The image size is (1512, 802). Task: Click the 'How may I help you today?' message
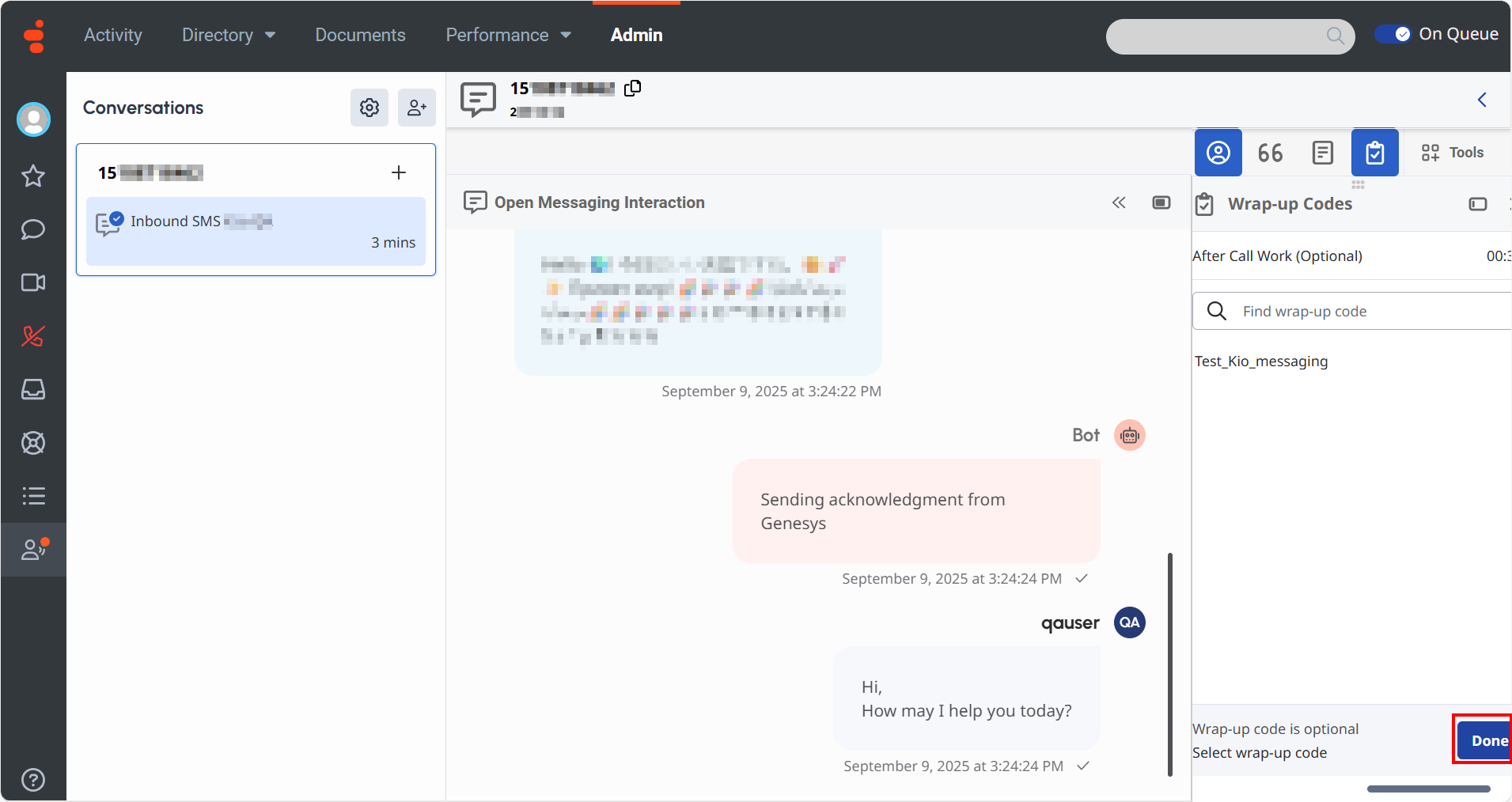967,698
